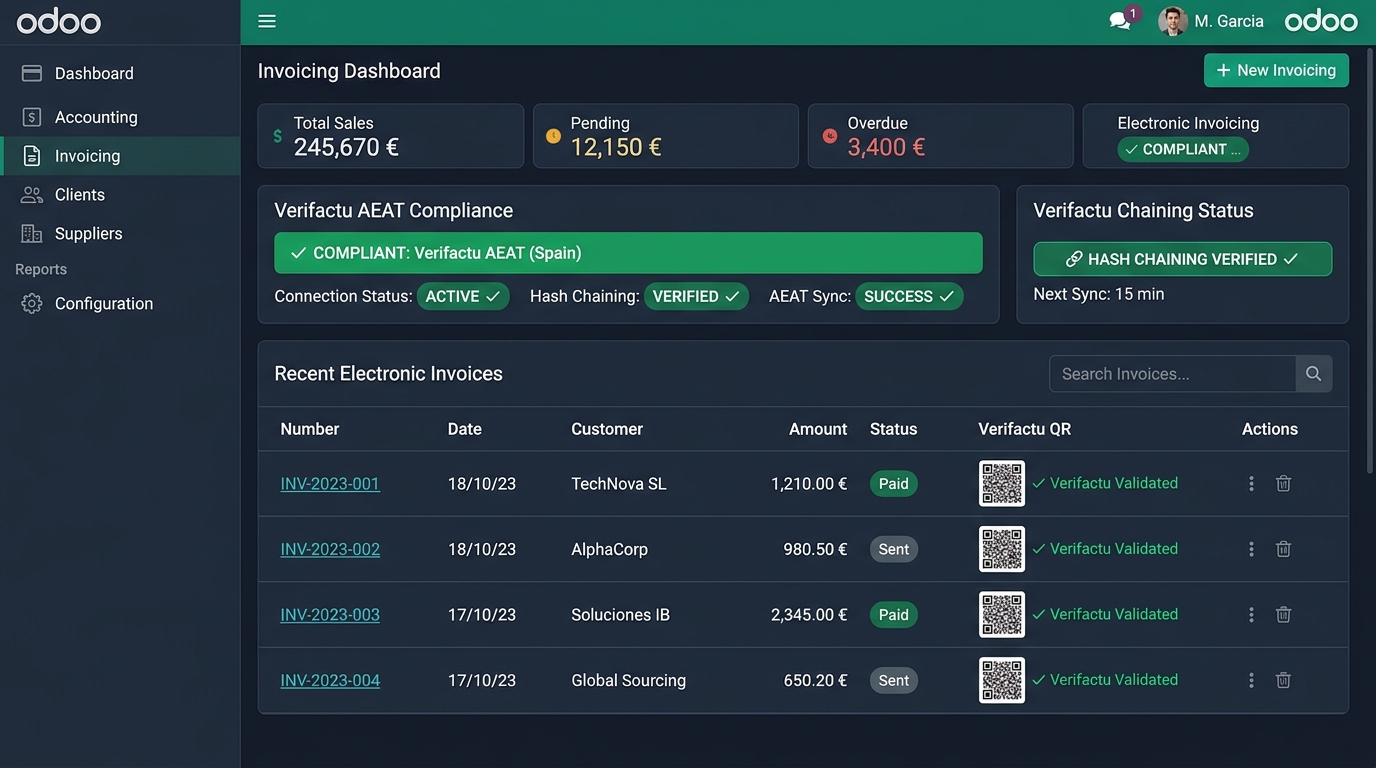Go to Dashboard in sidebar
Viewport: 1376px width, 768px height.
click(120, 73)
